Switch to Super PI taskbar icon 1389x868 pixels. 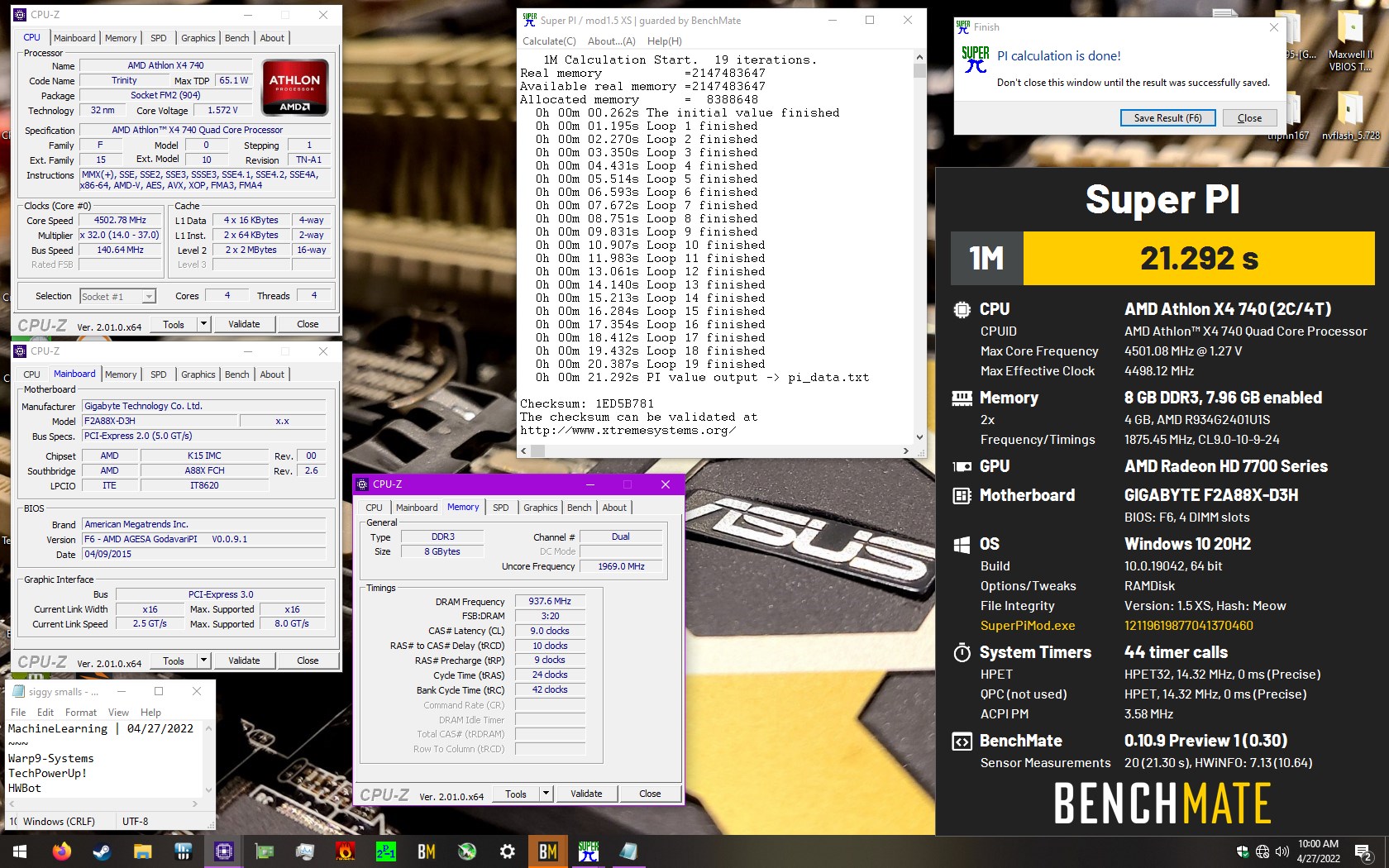[589, 851]
